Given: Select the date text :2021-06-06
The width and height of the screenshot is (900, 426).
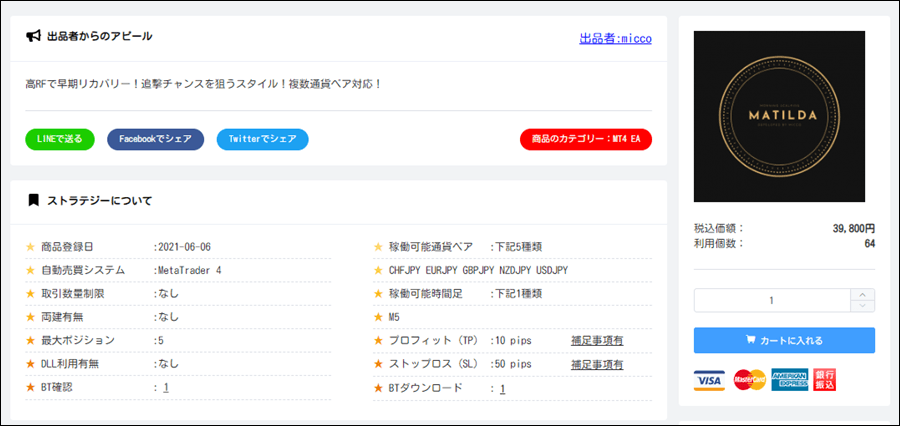Looking at the screenshot, I should [x=182, y=247].
